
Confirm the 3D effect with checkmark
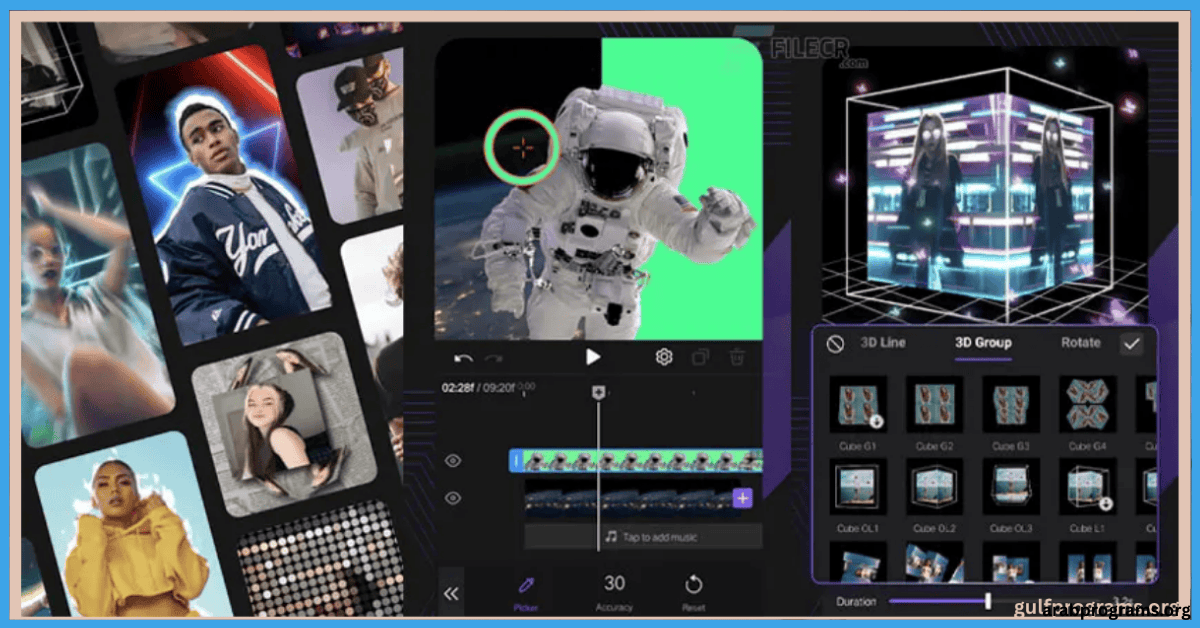click(1131, 343)
